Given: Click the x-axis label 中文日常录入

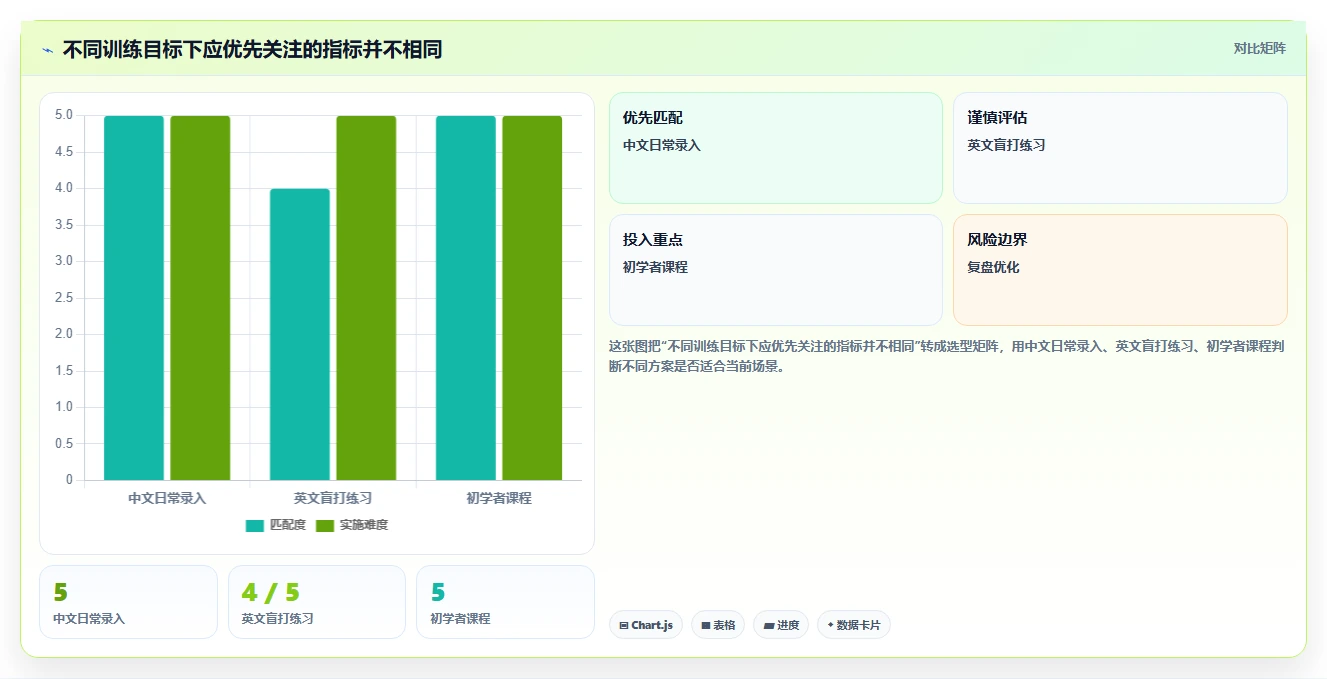Looking at the screenshot, I should (x=167, y=498).
